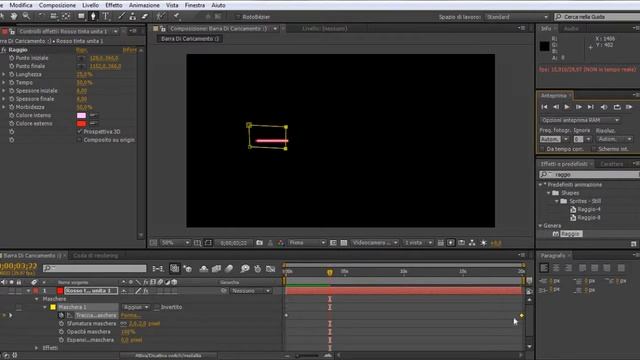Toggle the Schermo int. checkbox
Screen dimensions: 640x360
[594, 149]
